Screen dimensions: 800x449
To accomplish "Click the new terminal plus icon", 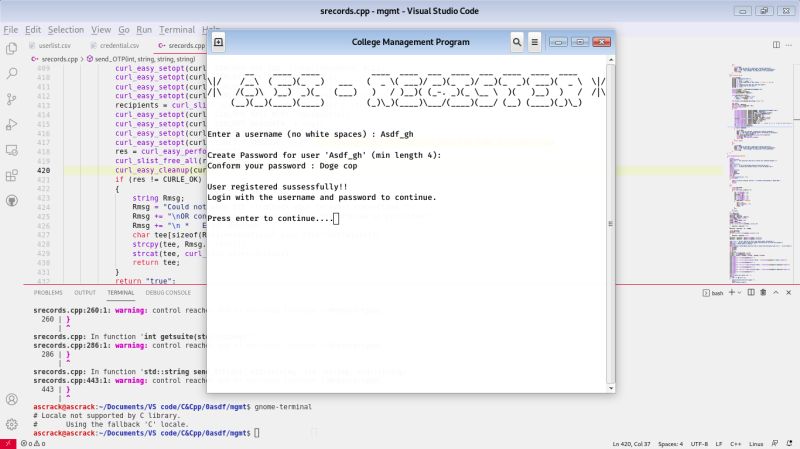I will (732, 292).
